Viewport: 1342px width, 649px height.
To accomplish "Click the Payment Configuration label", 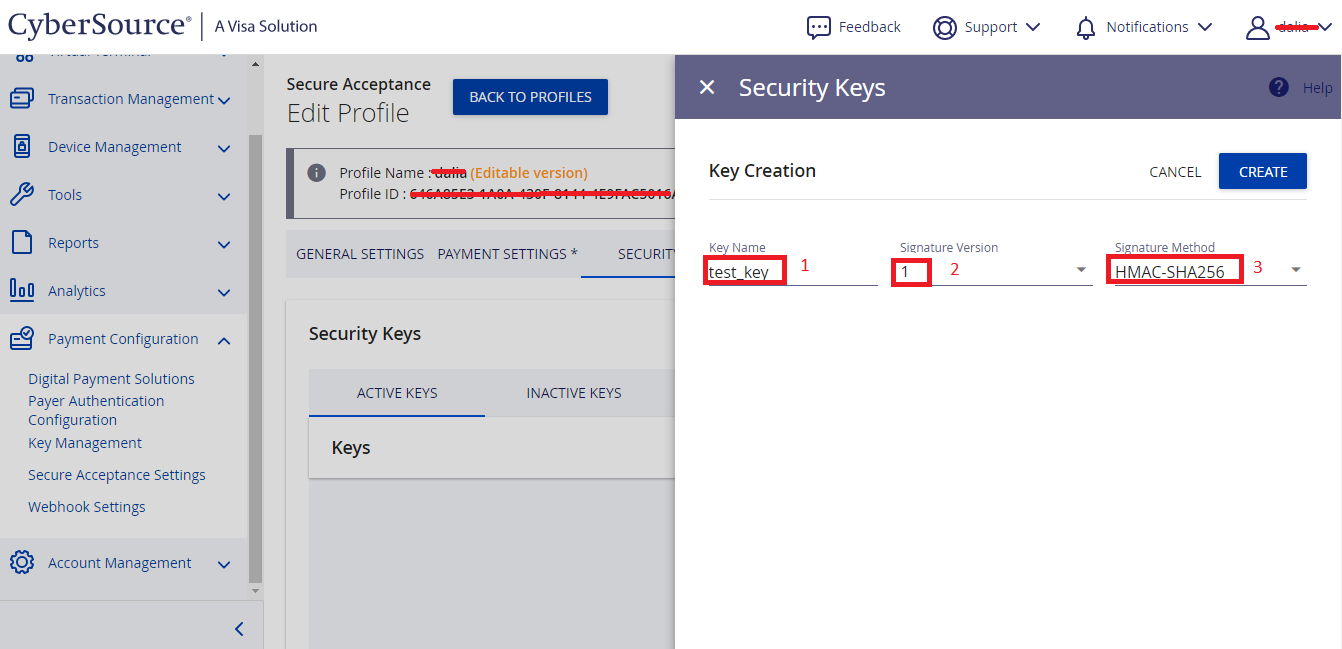I will pos(123,339).
